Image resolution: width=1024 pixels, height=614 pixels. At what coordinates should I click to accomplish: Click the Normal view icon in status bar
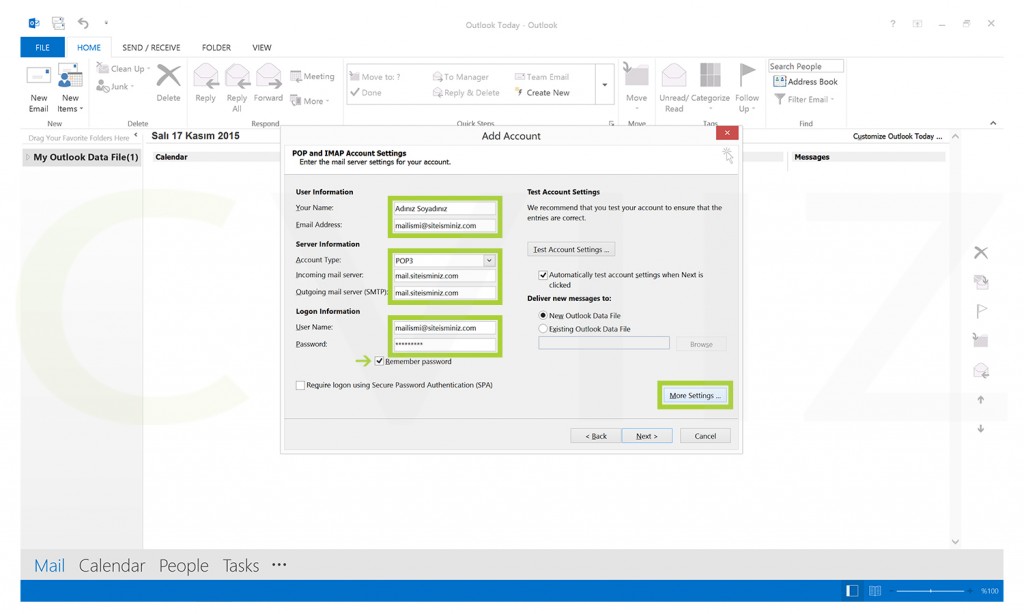852,590
